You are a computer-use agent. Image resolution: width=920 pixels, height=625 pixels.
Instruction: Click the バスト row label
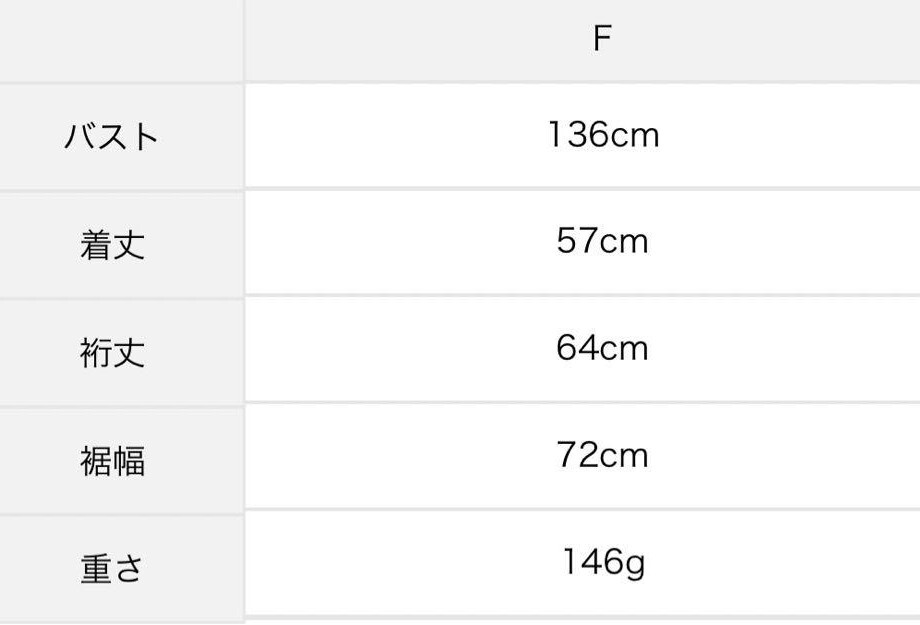111,137
